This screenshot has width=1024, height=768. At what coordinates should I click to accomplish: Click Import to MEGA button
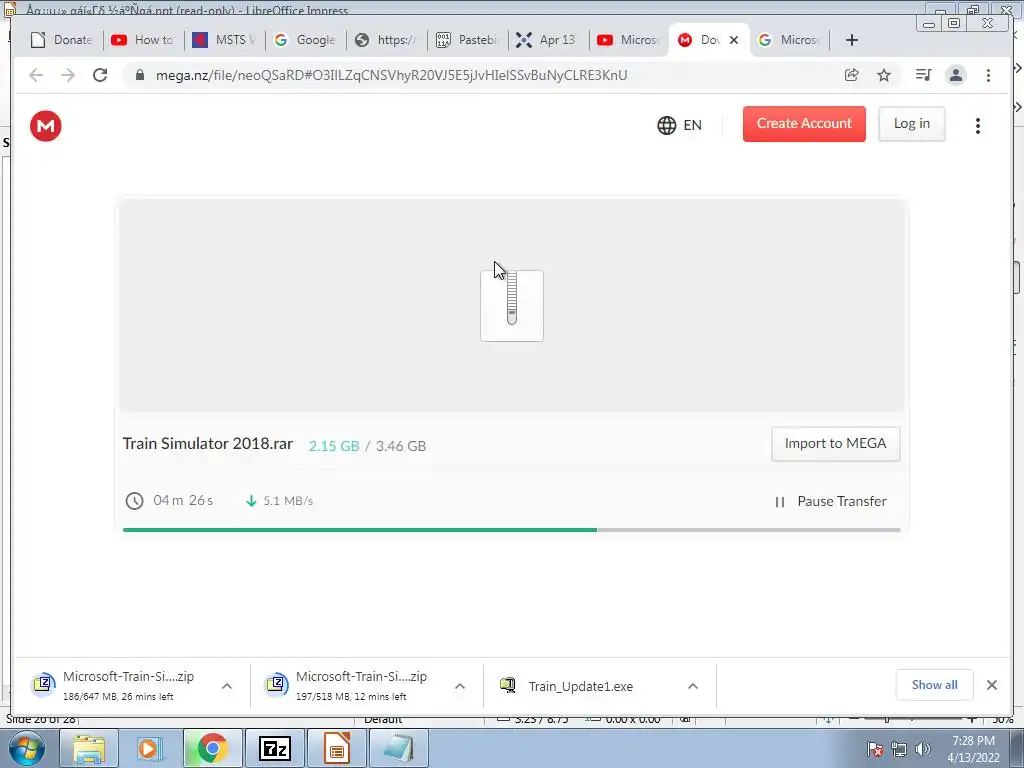pyautogui.click(x=835, y=444)
